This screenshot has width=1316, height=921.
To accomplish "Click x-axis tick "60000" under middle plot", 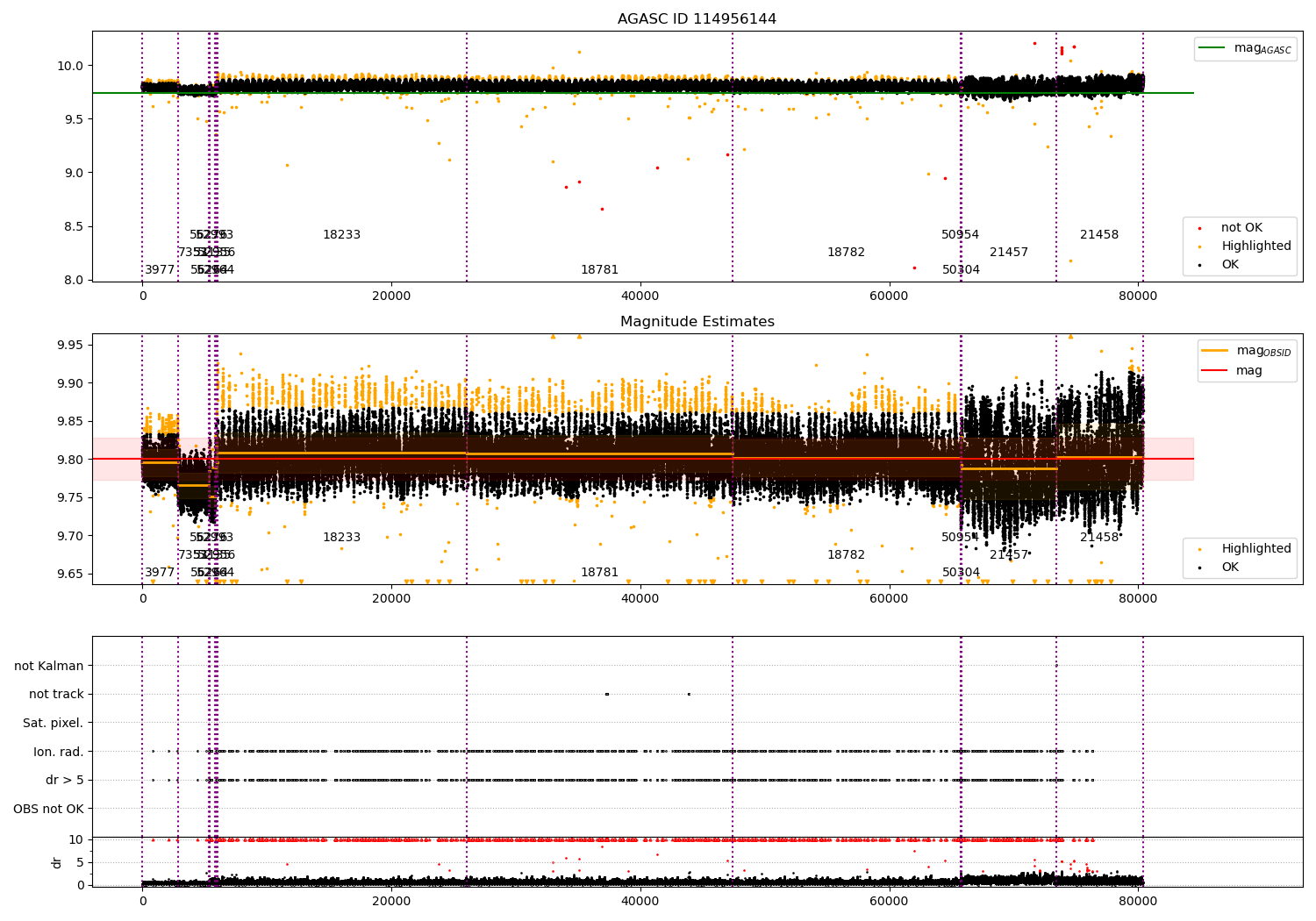I will click(889, 599).
